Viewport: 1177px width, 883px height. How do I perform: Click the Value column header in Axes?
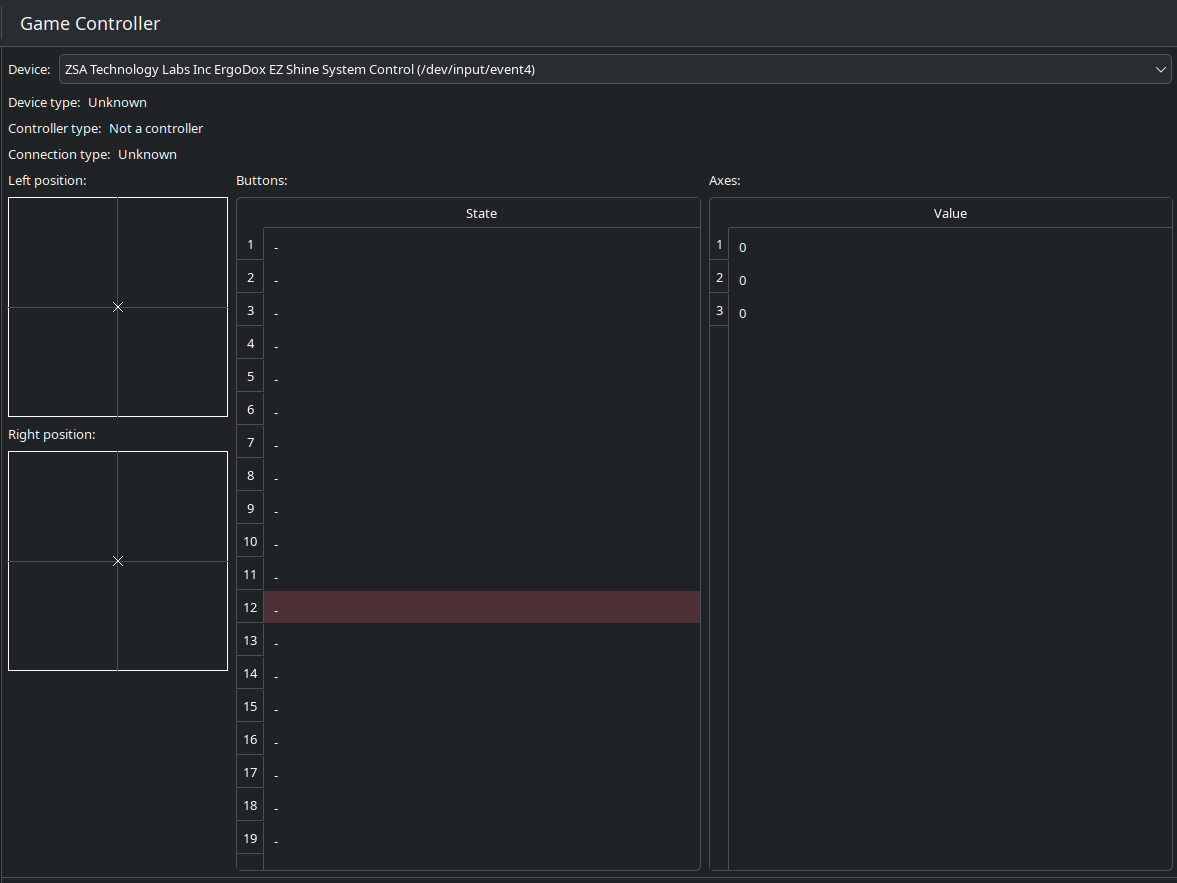950,213
